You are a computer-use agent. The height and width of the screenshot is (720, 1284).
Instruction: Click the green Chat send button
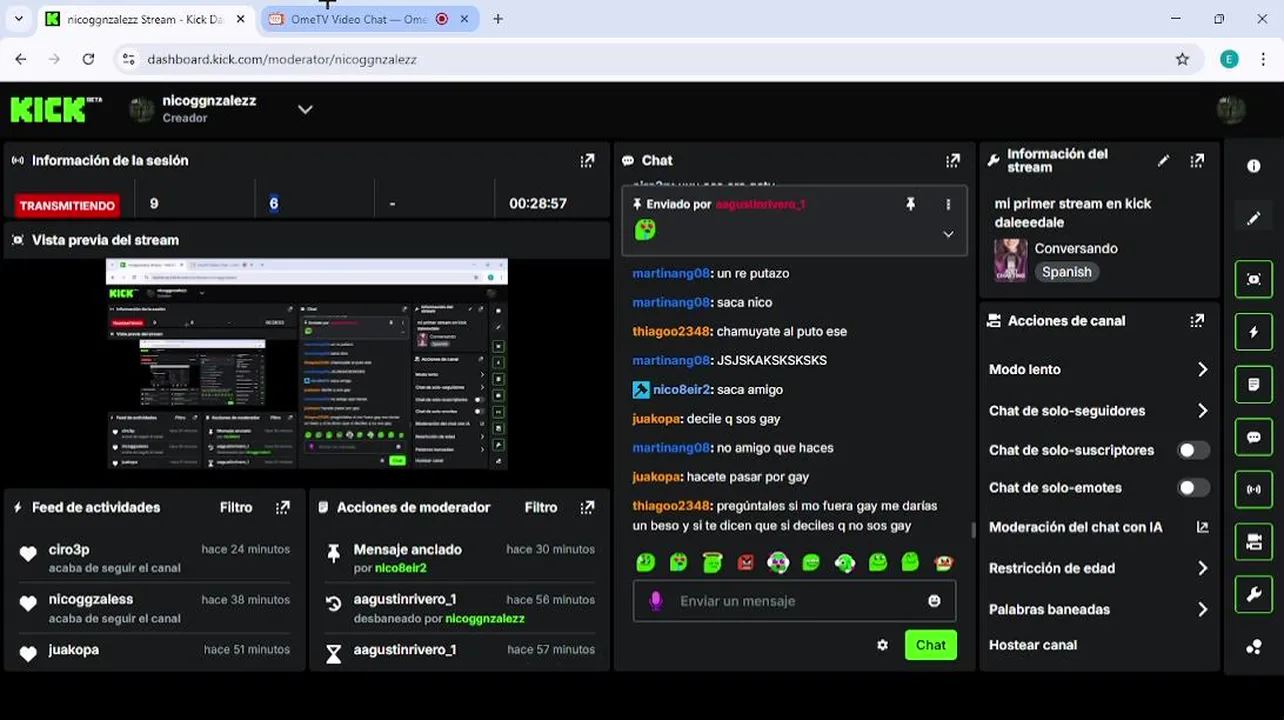click(931, 645)
